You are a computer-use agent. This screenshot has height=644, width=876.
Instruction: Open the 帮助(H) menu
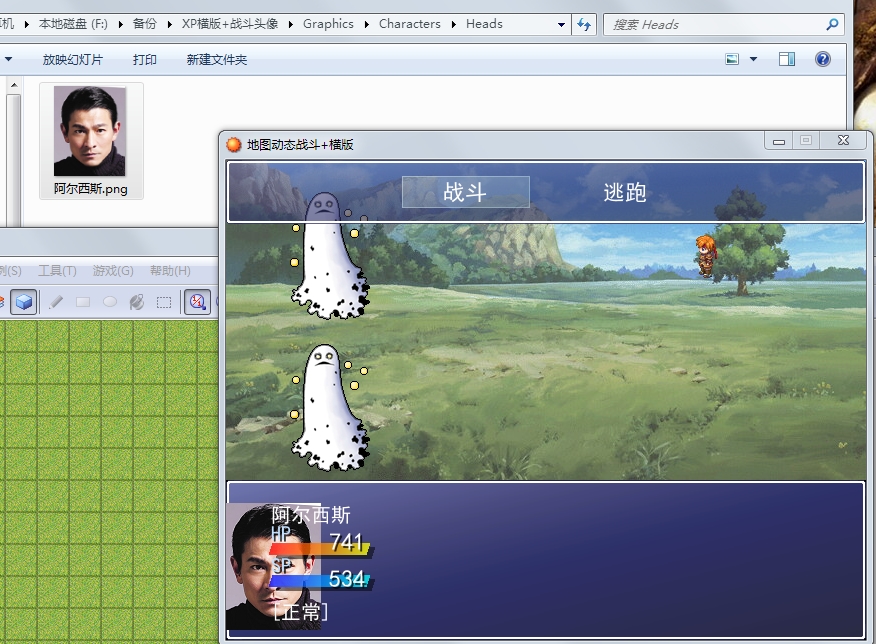tap(170, 271)
